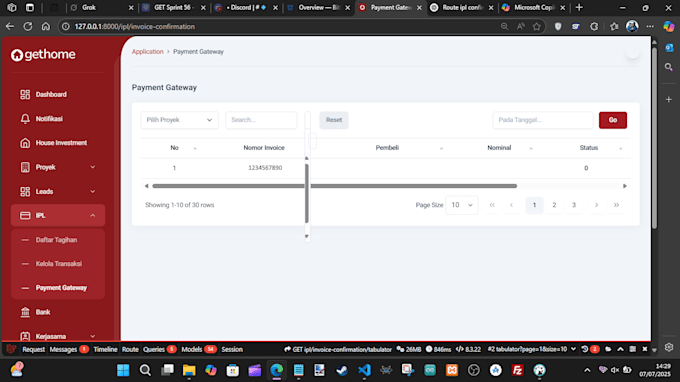Expand the Proyek sidebar menu
This screenshot has width=680, height=382.
coord(58,167)
